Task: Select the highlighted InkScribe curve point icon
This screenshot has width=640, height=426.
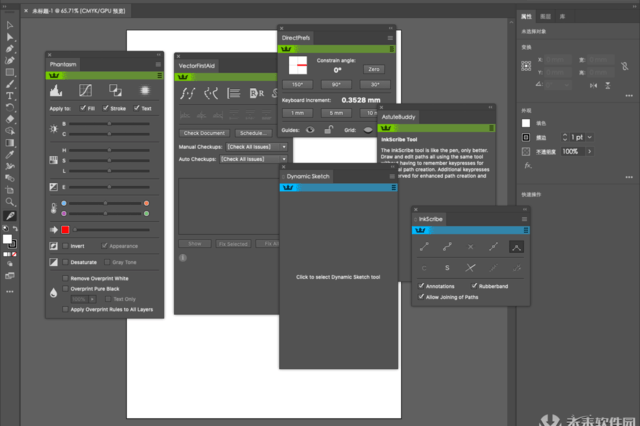Action: coord(516,247)
